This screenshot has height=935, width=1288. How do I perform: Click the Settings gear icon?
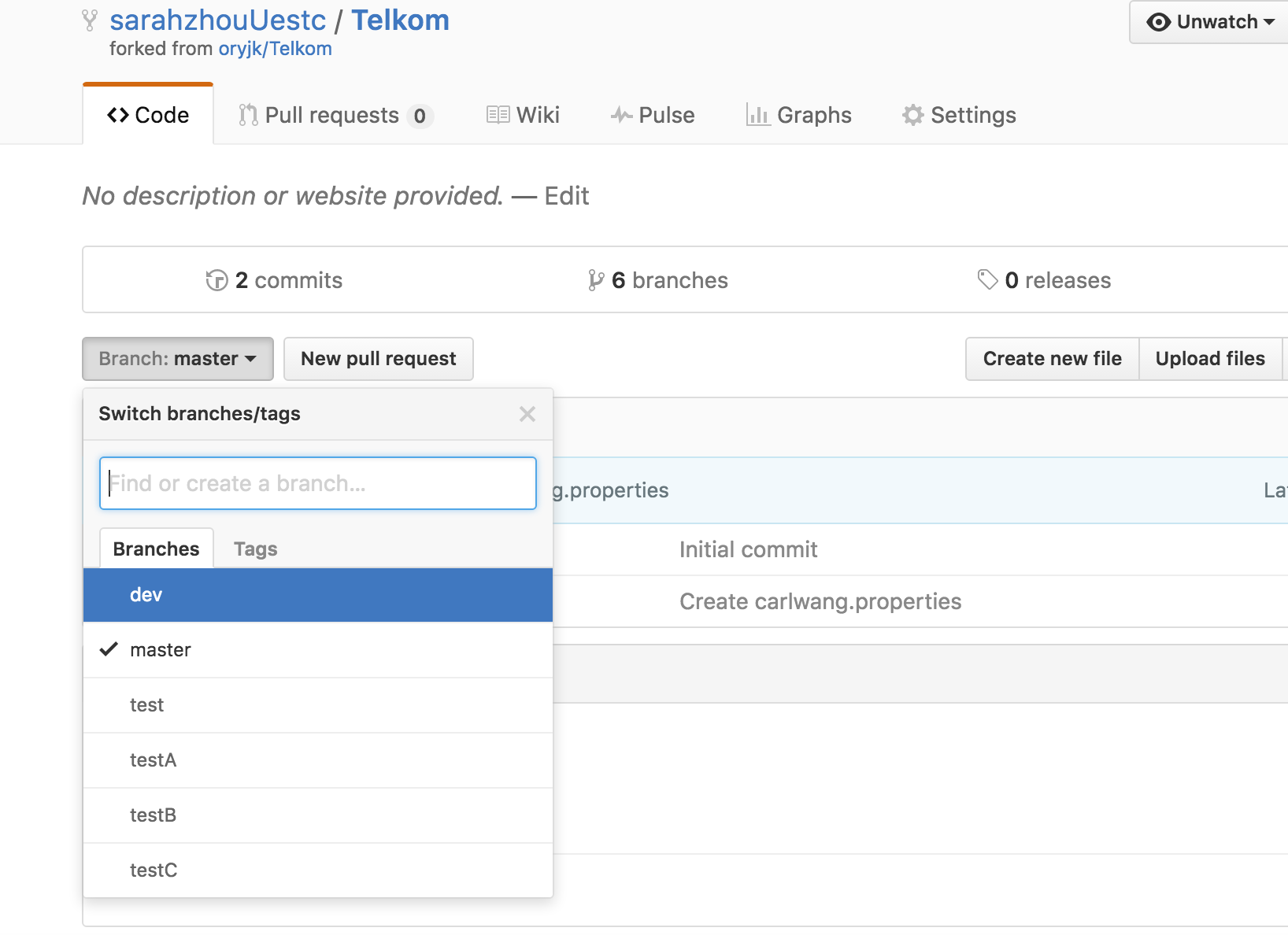pyautogui.click(x=912, y=115)
